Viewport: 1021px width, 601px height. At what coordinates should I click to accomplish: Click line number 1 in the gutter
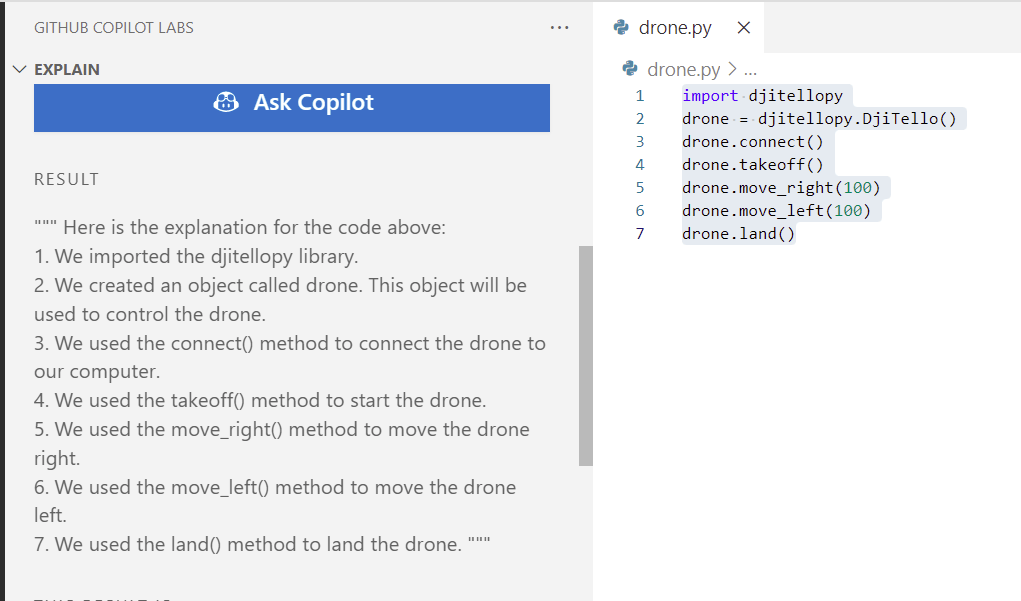click(639, 96)
